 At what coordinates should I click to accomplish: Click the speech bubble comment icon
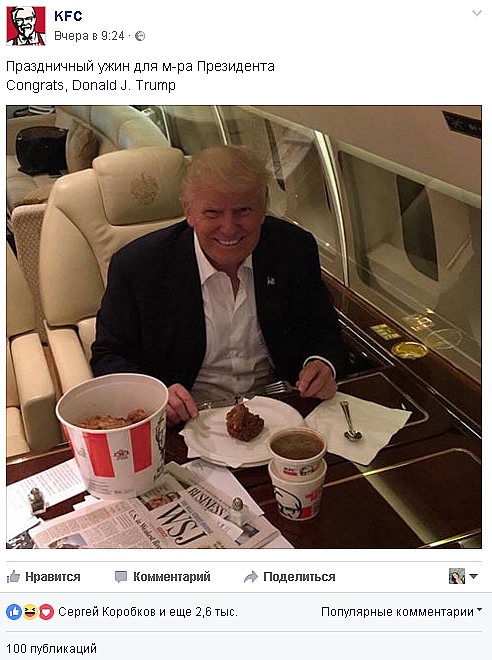pyautogui.click(x=121, y=577)
